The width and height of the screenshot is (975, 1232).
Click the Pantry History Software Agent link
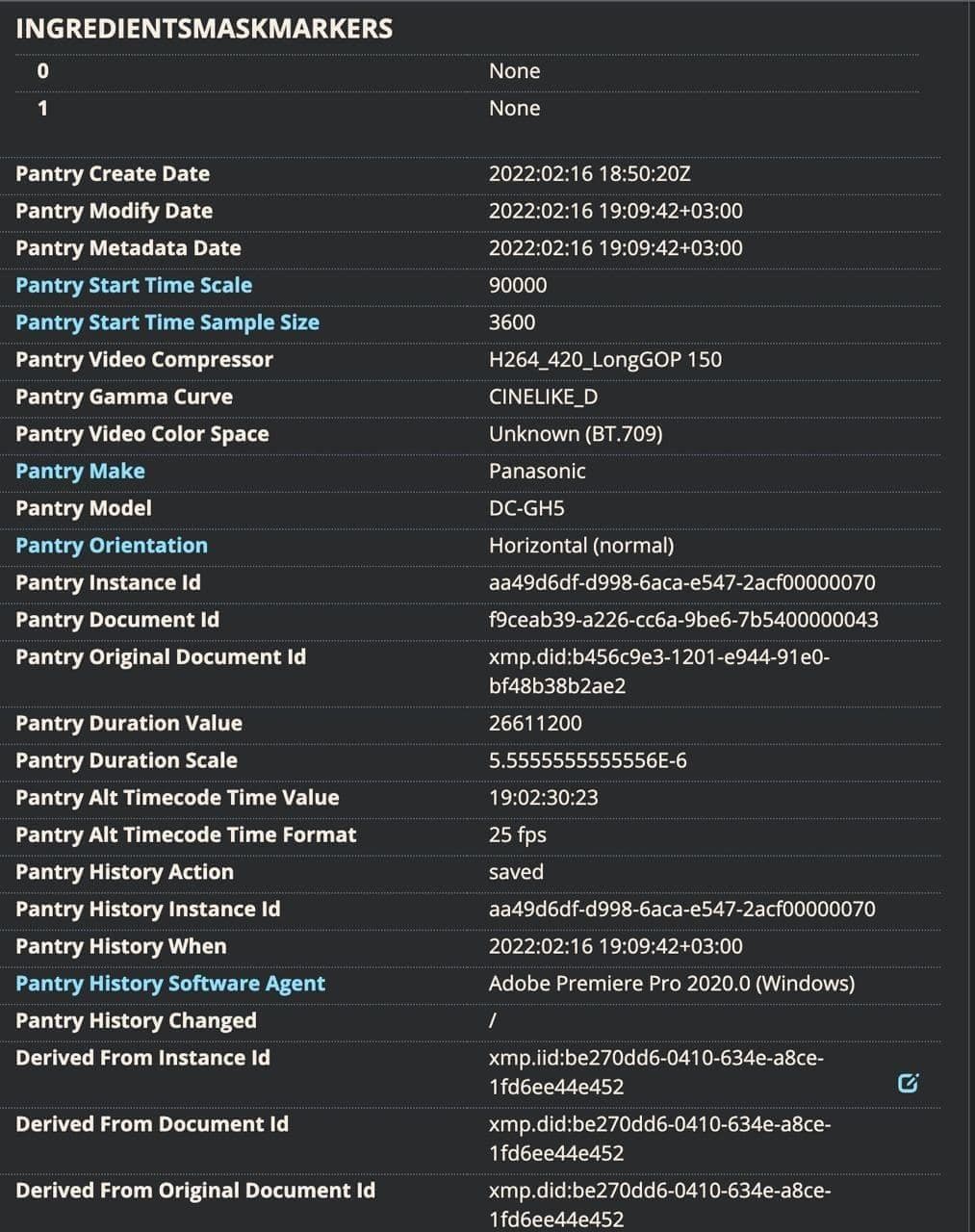pyautogui.click(x=170, y=983)
